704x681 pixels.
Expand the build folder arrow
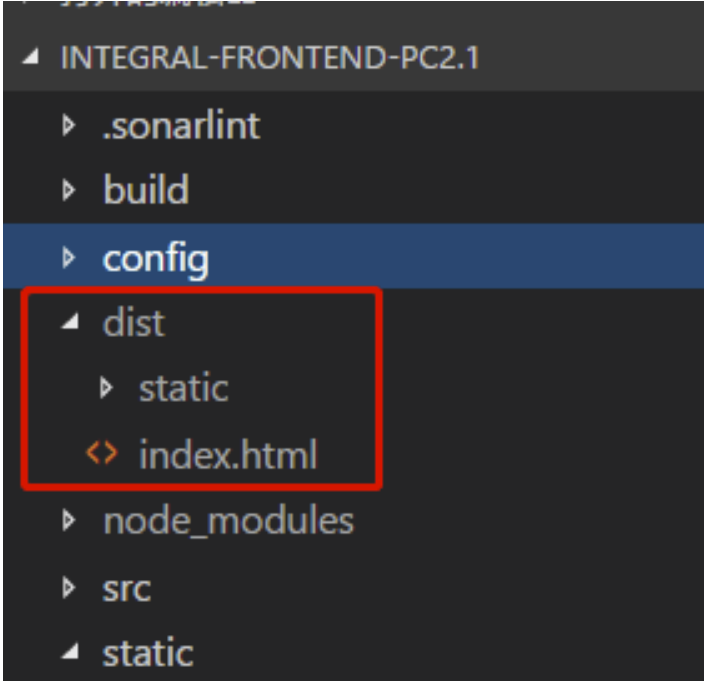coord(68,191)
